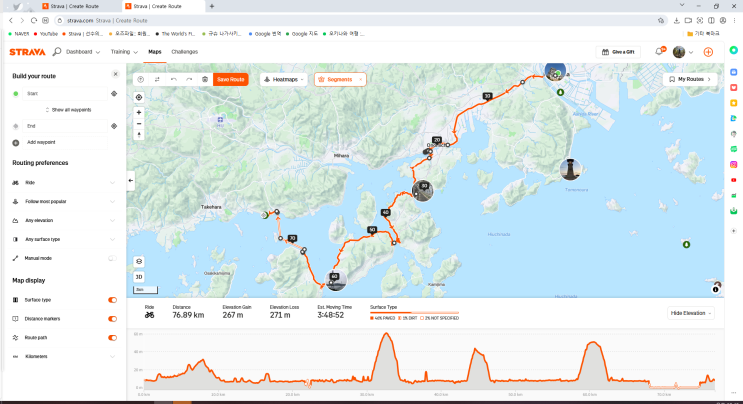Image resolution: width=743 pixels, height=404 pixels.
Task: Open the notifications bell
Action: click(660, 52)
